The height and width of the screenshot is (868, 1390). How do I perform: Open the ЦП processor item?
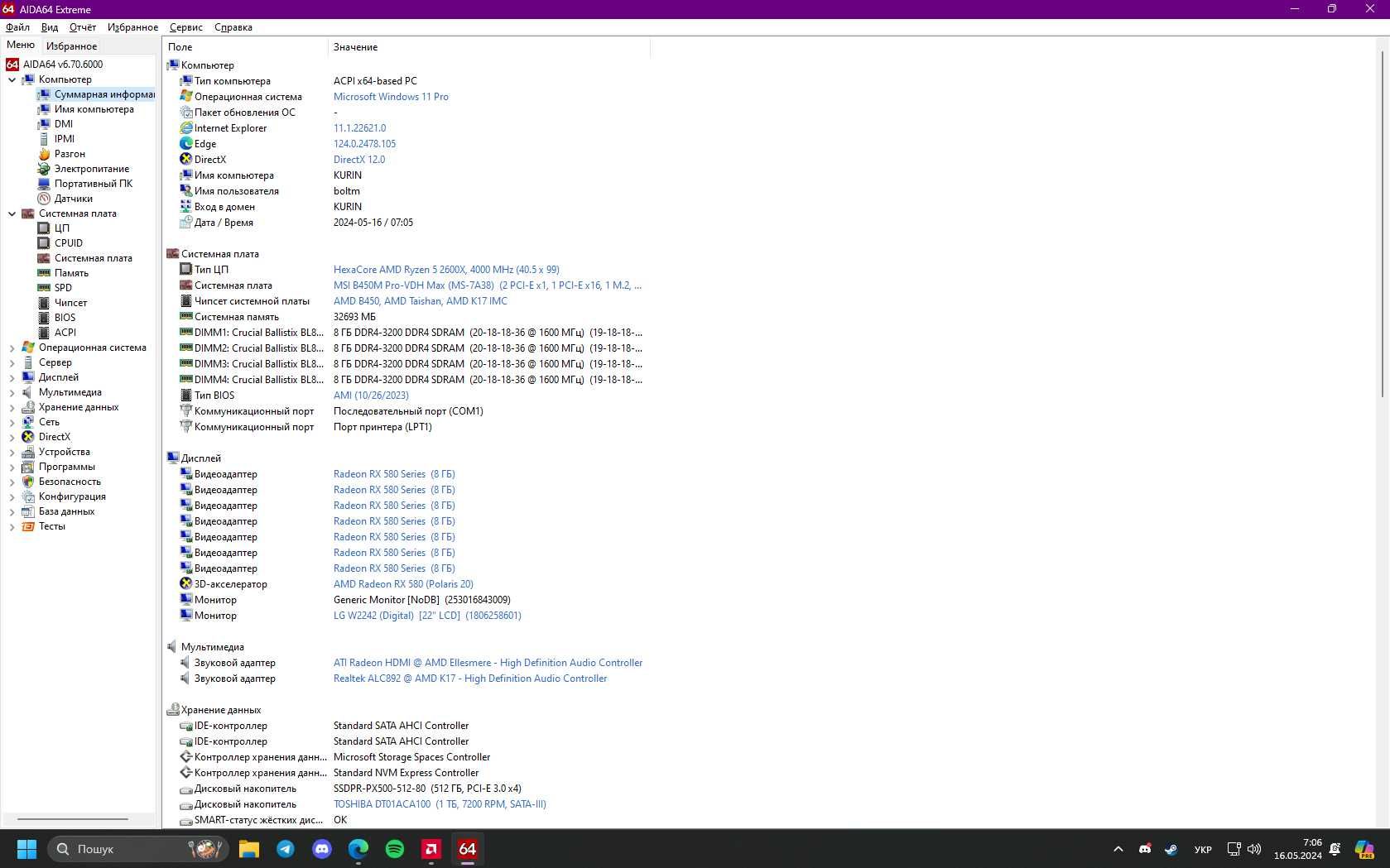tap(61, 228)
